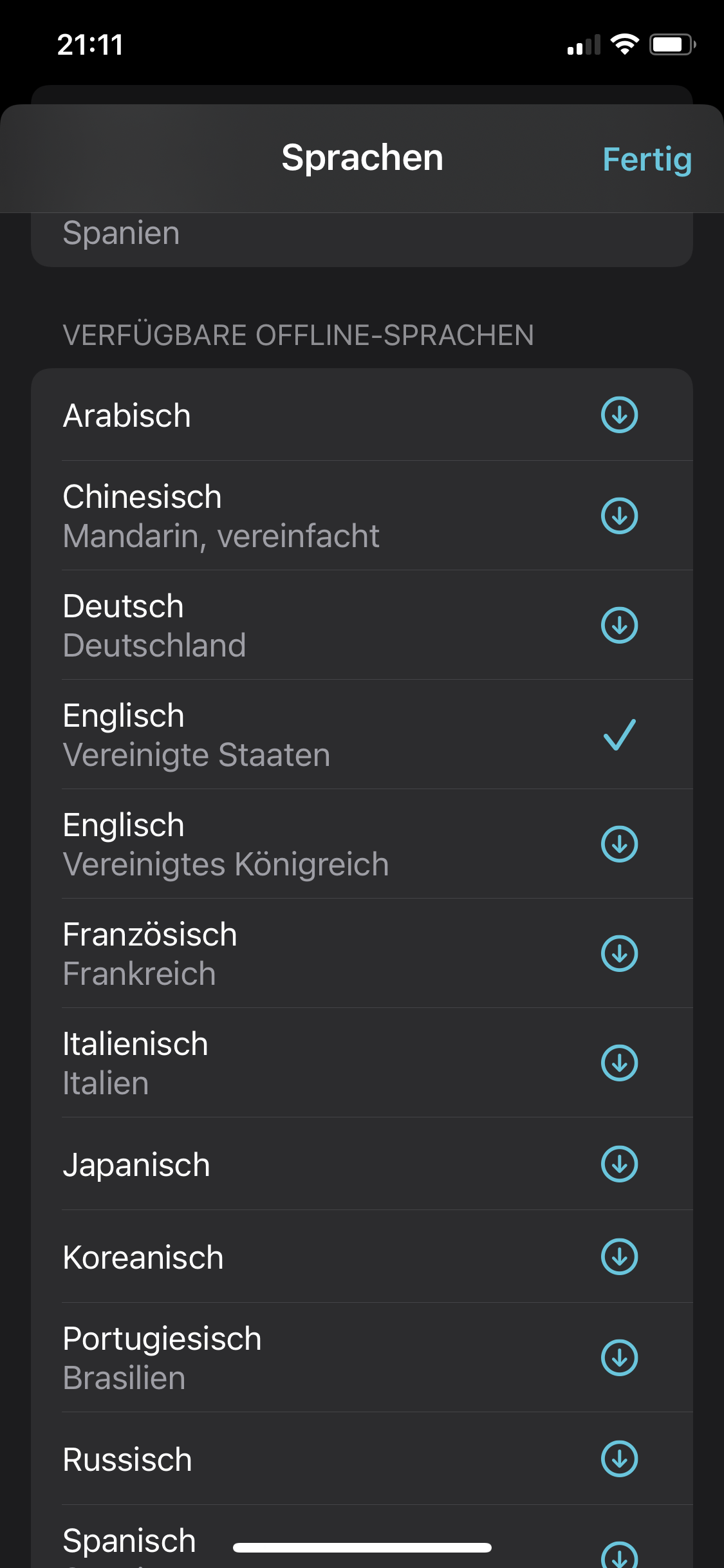Tap the download icon for Arabisch
The height and width of the screenshot is (1568, 724).
click(x=619, y=415)
